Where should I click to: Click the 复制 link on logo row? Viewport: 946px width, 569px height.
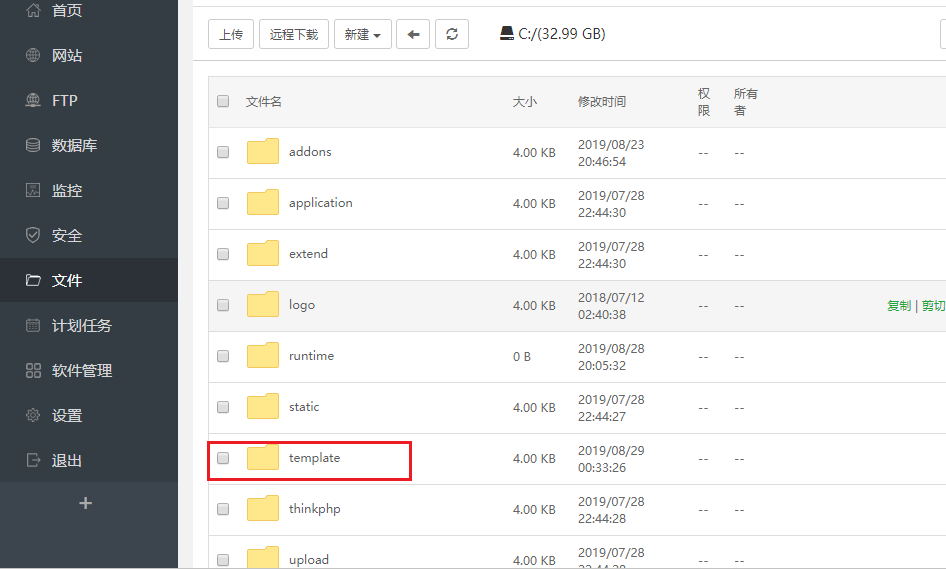pos(898,306)
